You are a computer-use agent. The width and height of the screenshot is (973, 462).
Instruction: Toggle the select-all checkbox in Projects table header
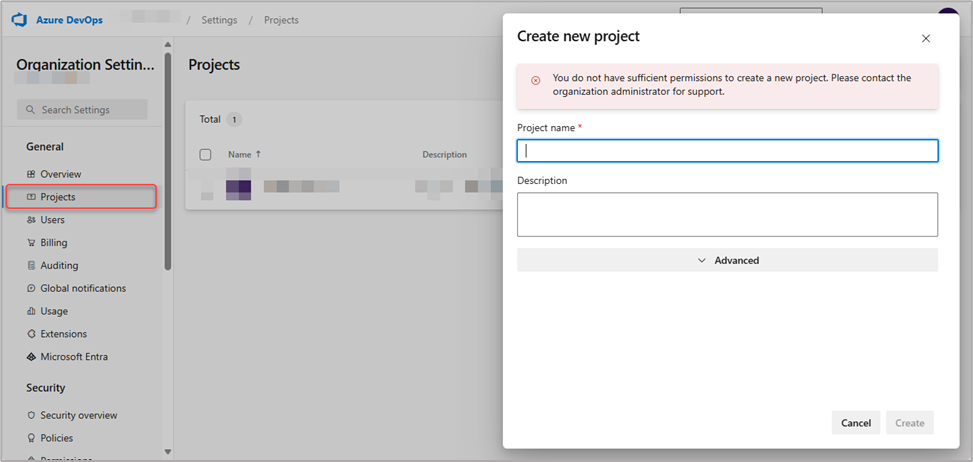[206, 155]
